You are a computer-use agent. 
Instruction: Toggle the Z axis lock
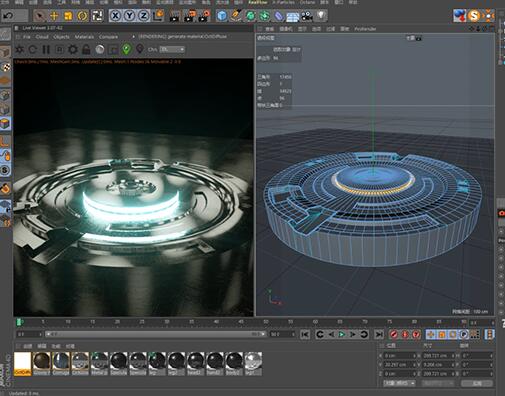click(144, 16)
